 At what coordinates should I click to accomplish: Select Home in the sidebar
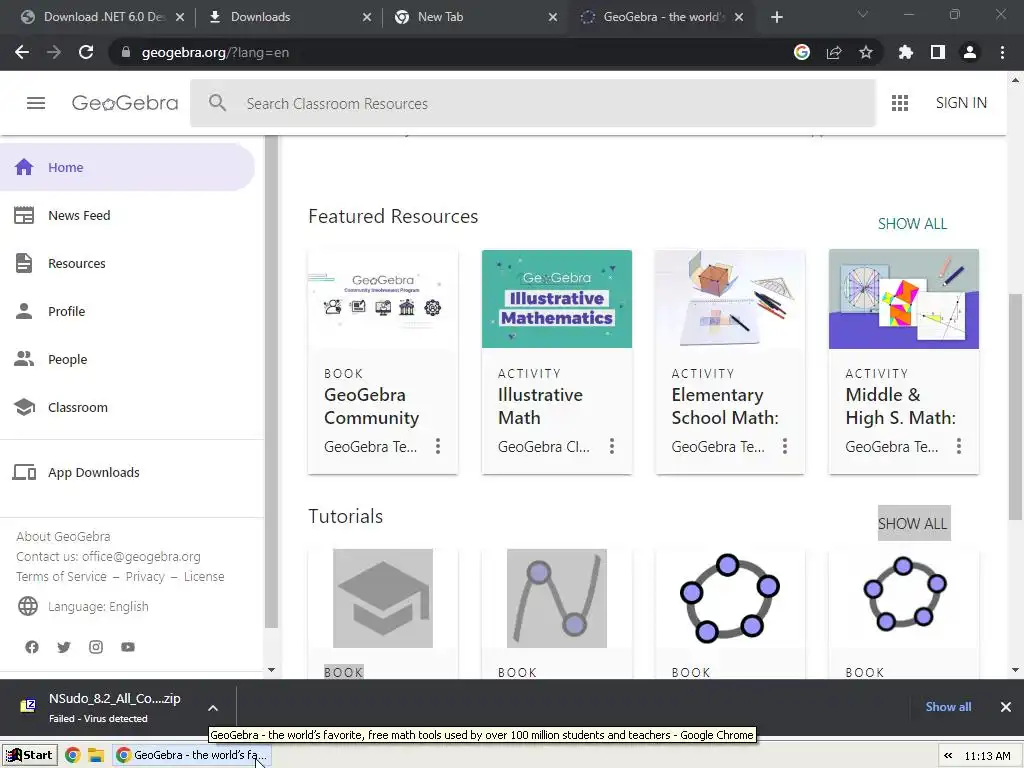[127, 167]
